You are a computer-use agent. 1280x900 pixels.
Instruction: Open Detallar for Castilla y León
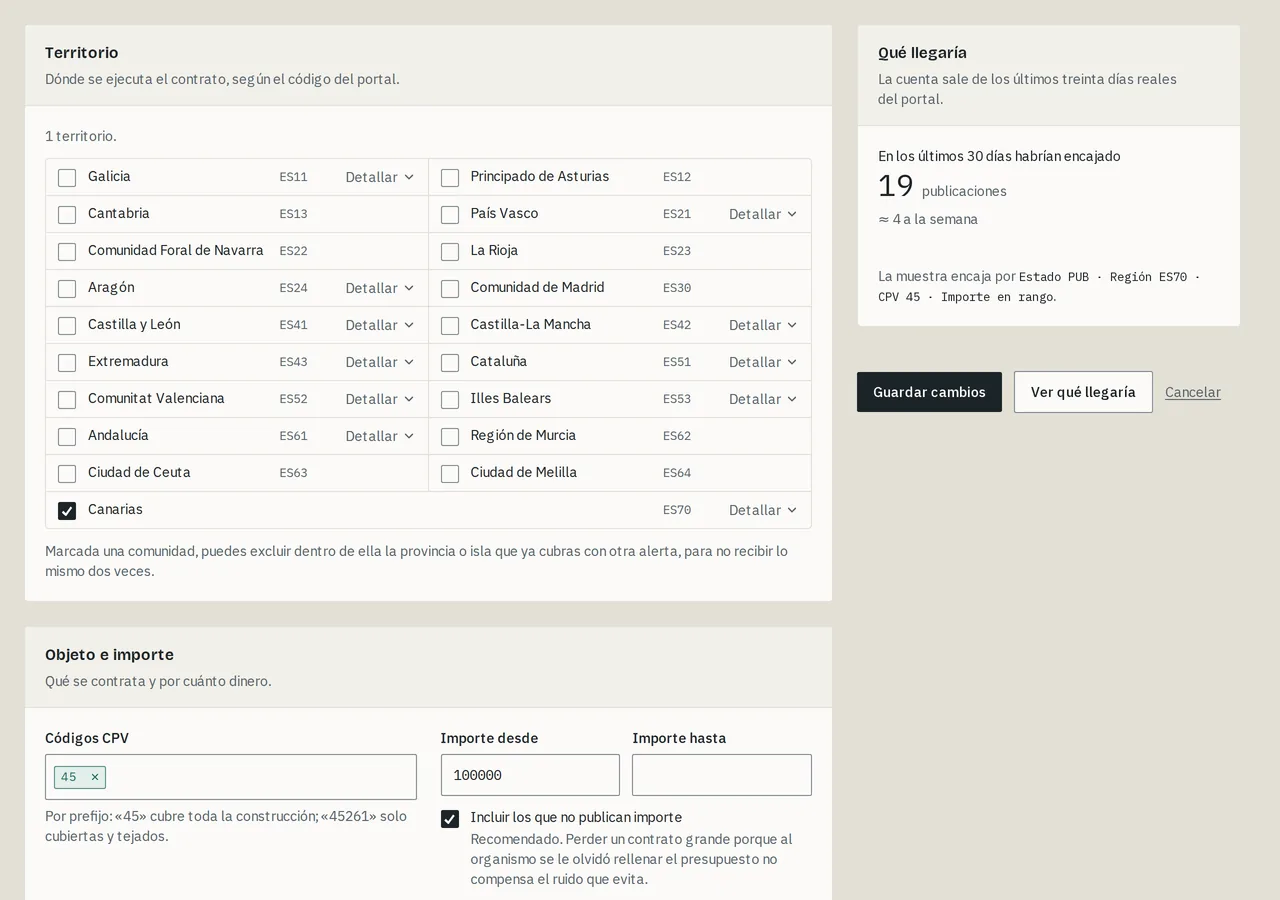coord(380,325)
